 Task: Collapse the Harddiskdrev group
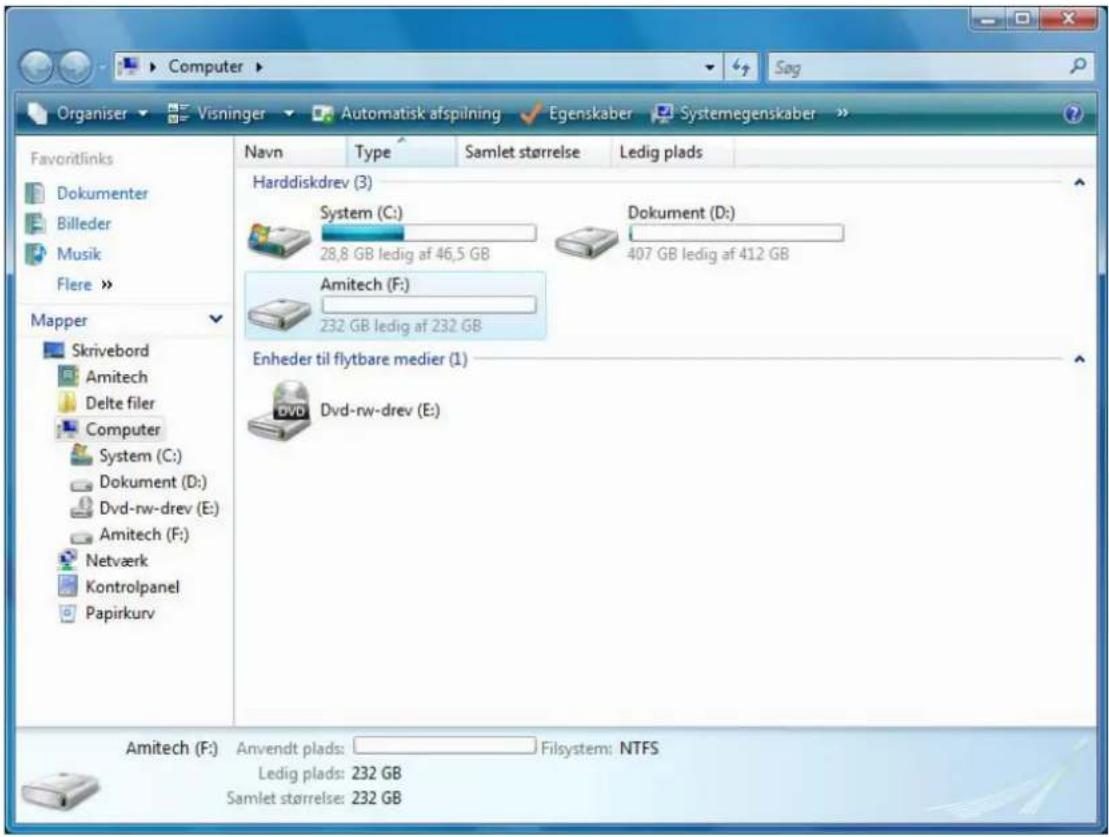tap(1079, 183)
